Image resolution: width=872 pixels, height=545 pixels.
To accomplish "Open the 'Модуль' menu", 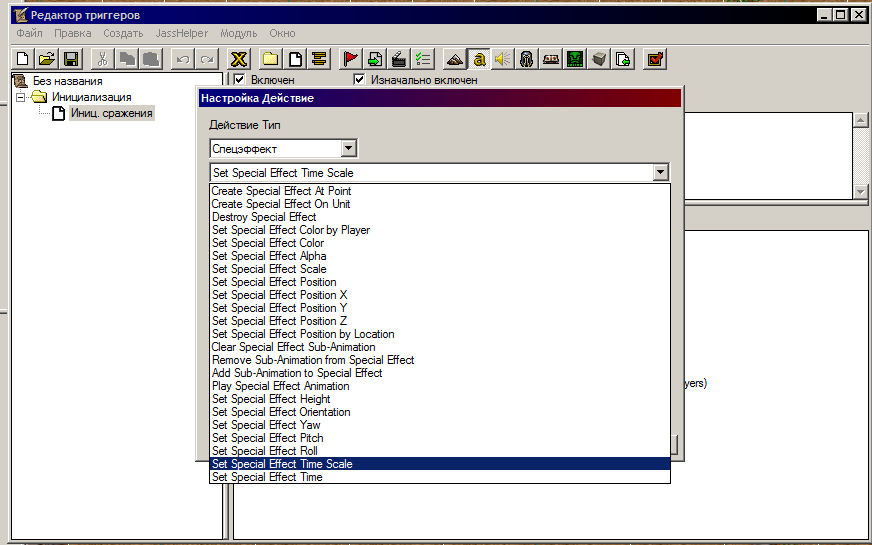I will pos(239,33).
